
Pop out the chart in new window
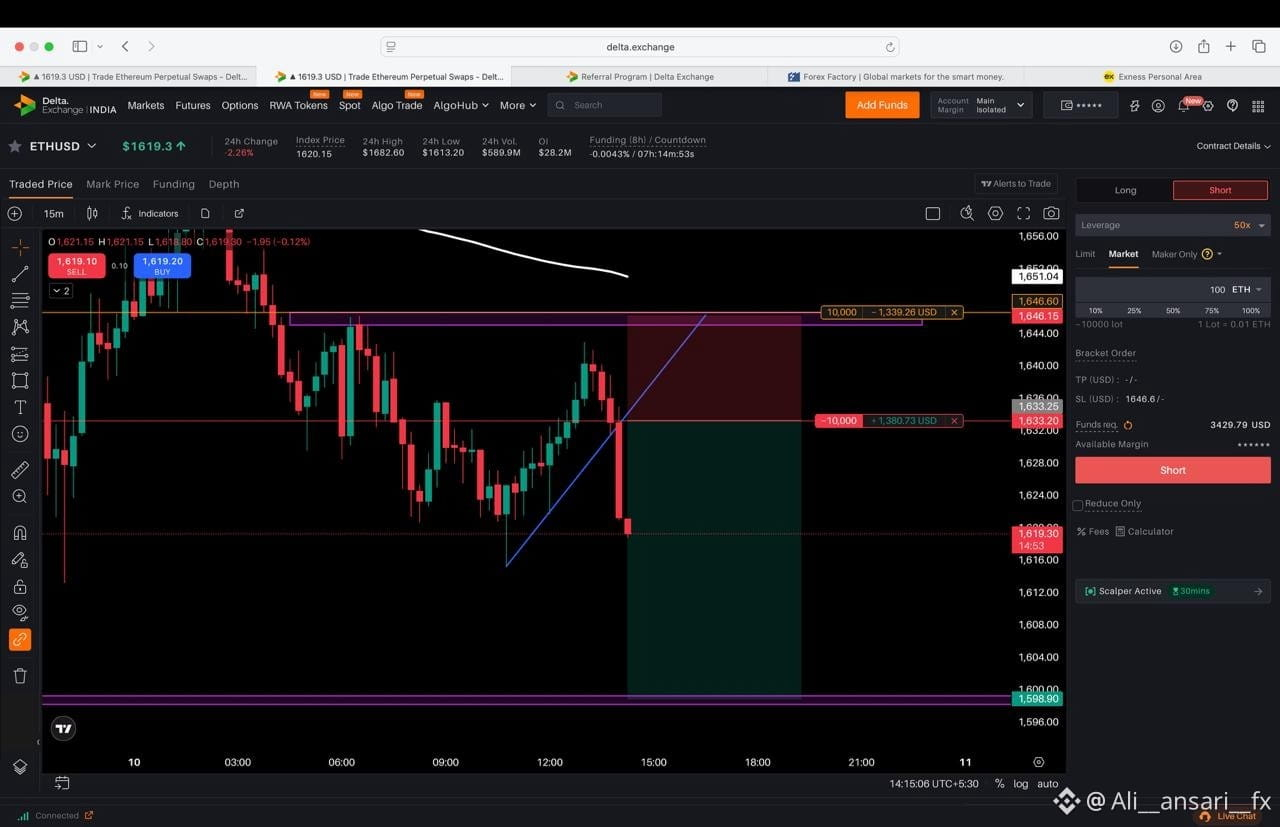point(239,213)
